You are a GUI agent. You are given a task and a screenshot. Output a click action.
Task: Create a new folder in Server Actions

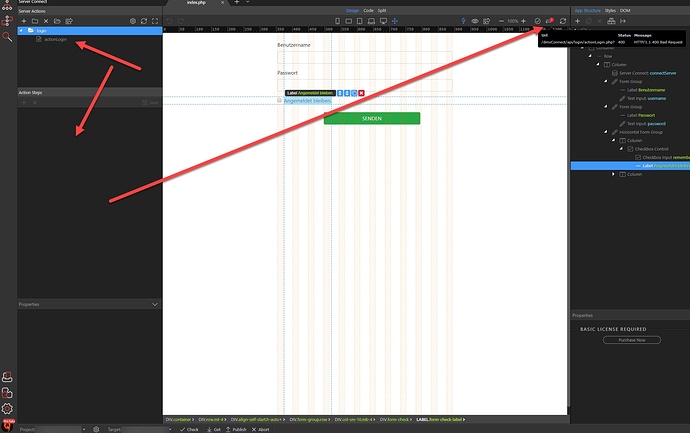coord(35,21)
